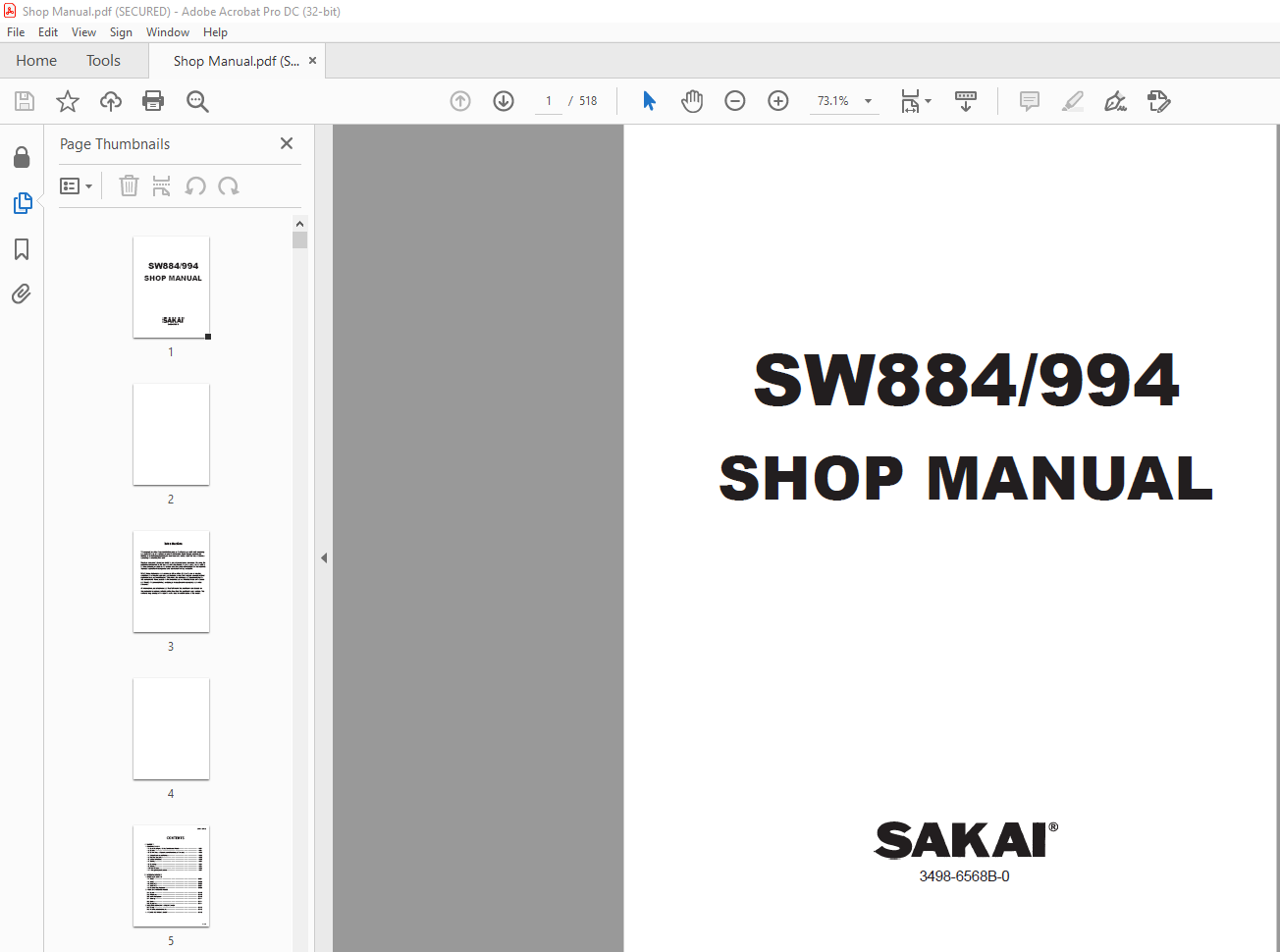Open Bookmarks sidebar icon
The image size is (1280, 952).
(22, 249)
